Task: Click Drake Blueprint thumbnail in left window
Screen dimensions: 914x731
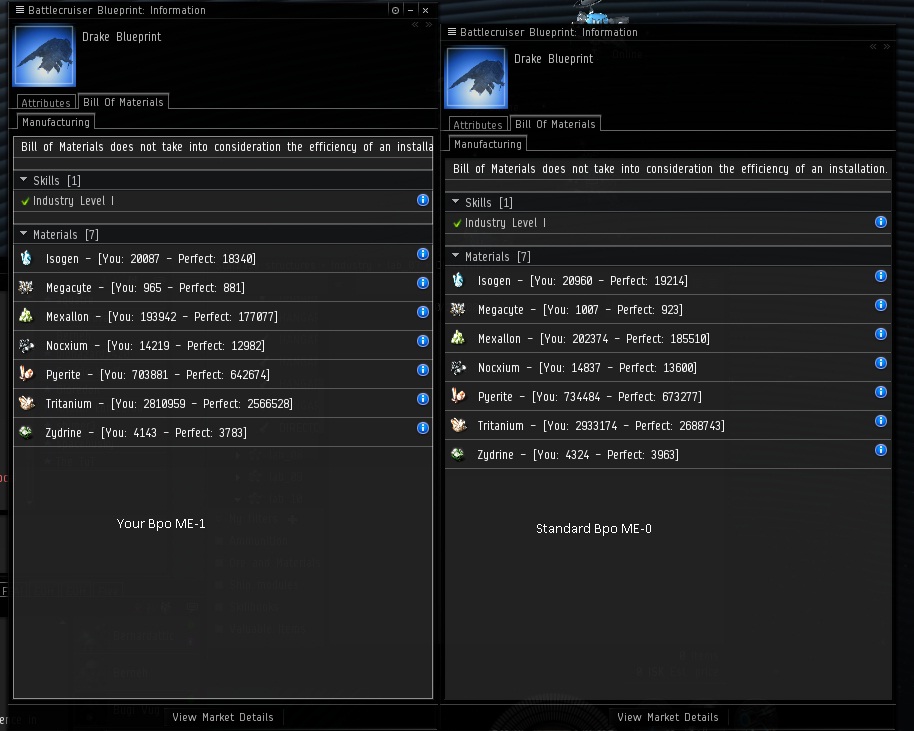Action: click(x=44, y=56)
